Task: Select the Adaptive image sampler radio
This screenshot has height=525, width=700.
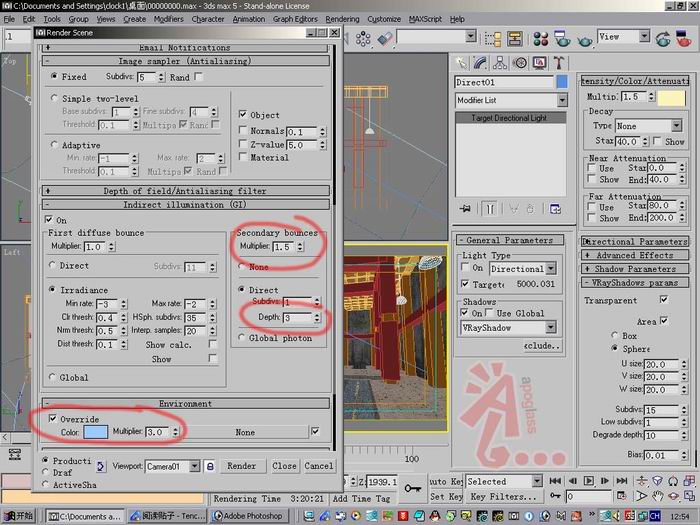Action: tap(54, 145)
